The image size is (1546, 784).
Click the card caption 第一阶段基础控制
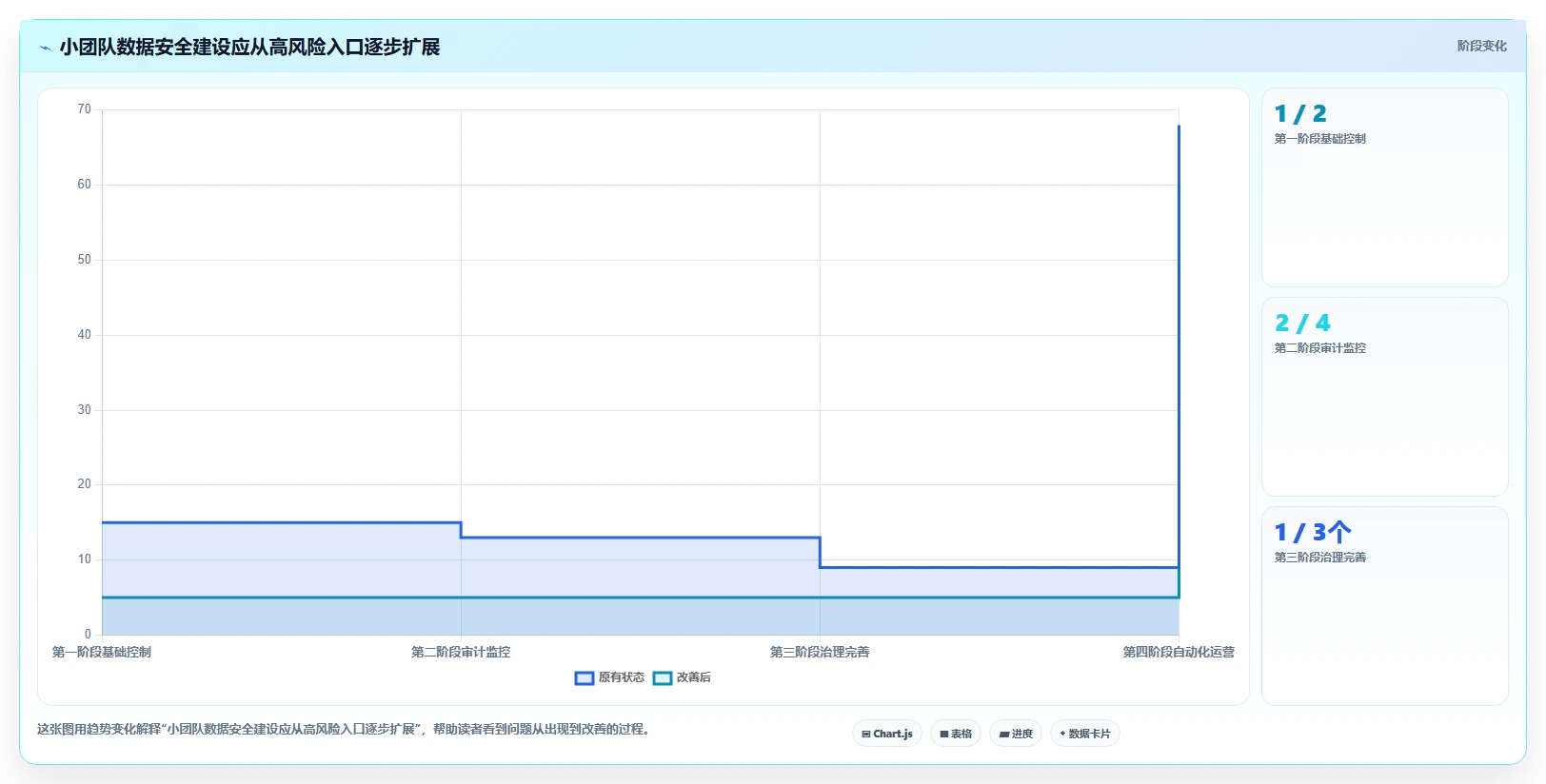click(x=1320, y=139)
